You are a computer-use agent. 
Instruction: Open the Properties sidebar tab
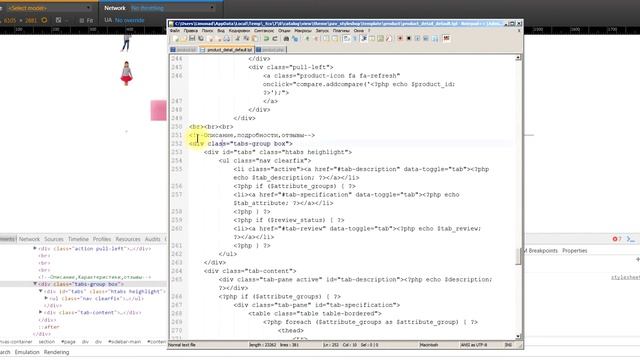click(x=575, y=251)
